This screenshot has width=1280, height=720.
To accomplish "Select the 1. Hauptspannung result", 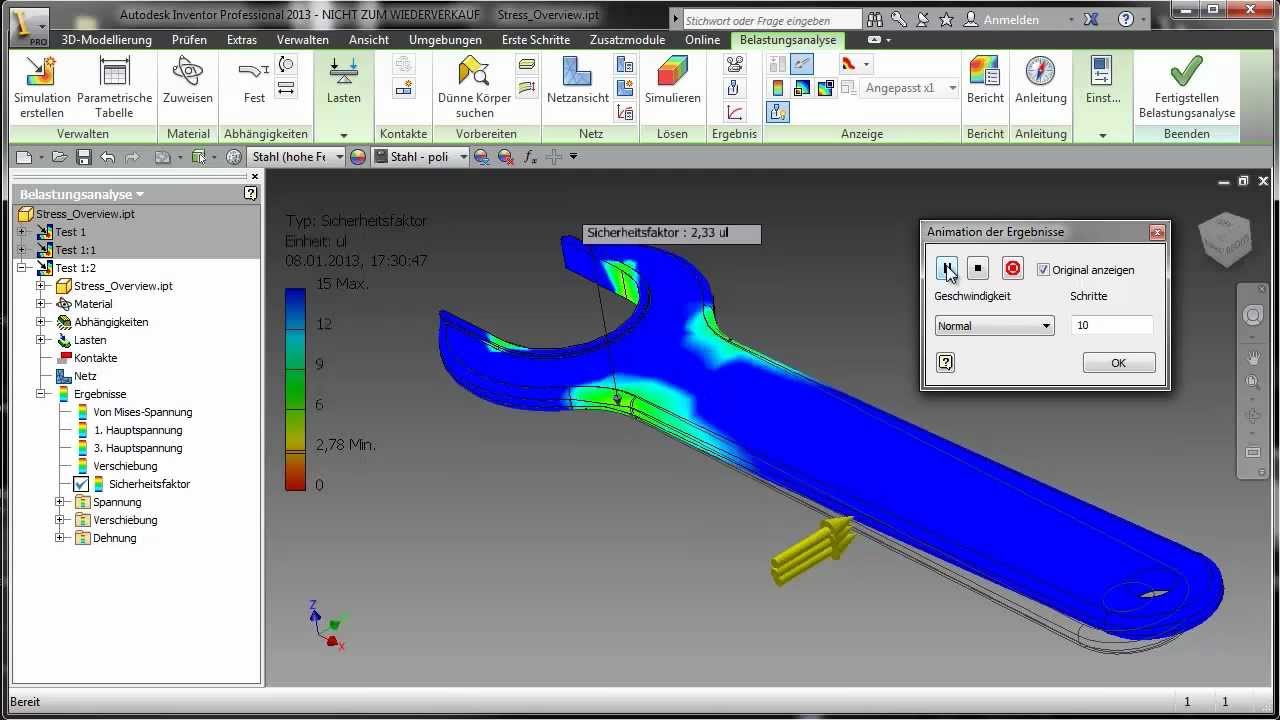I will pyautogui.click(x=138, y=430).
